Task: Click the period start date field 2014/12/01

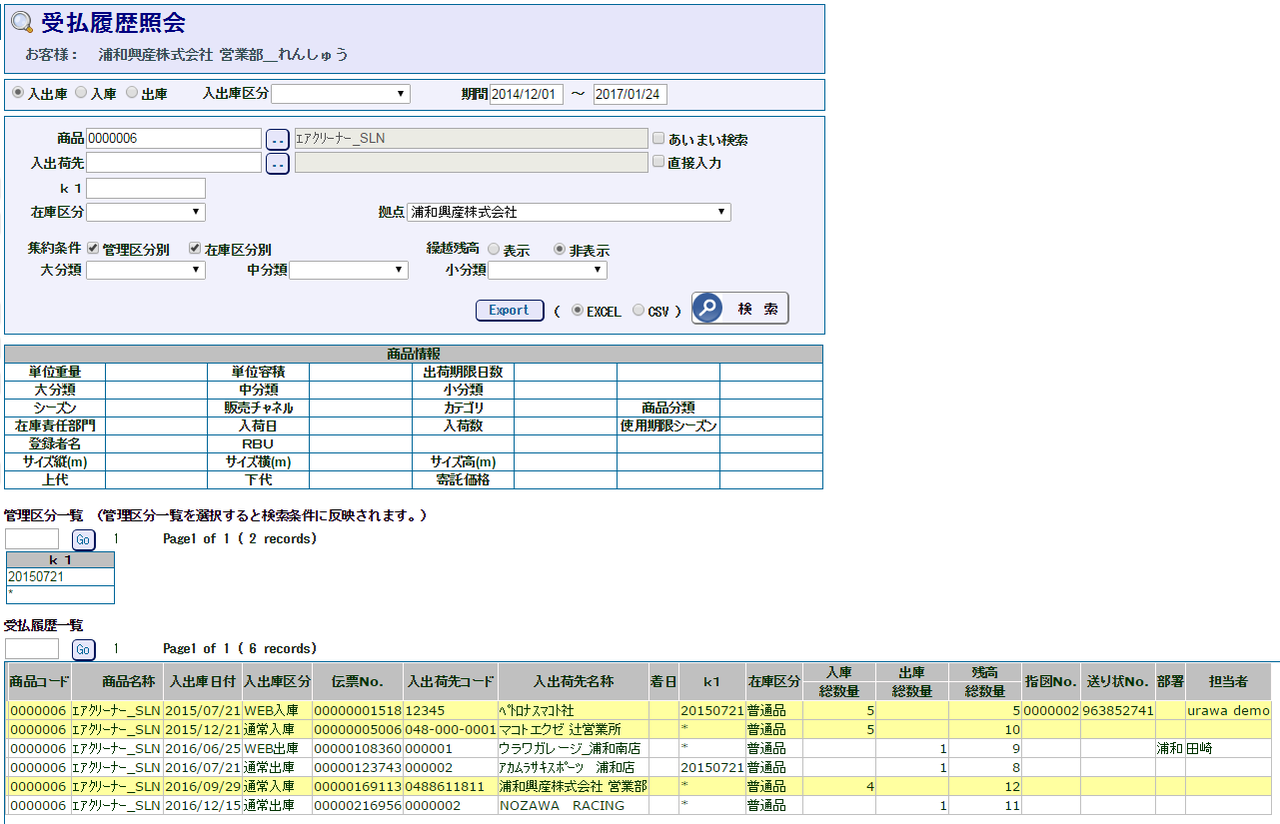Action: (526, 94)
